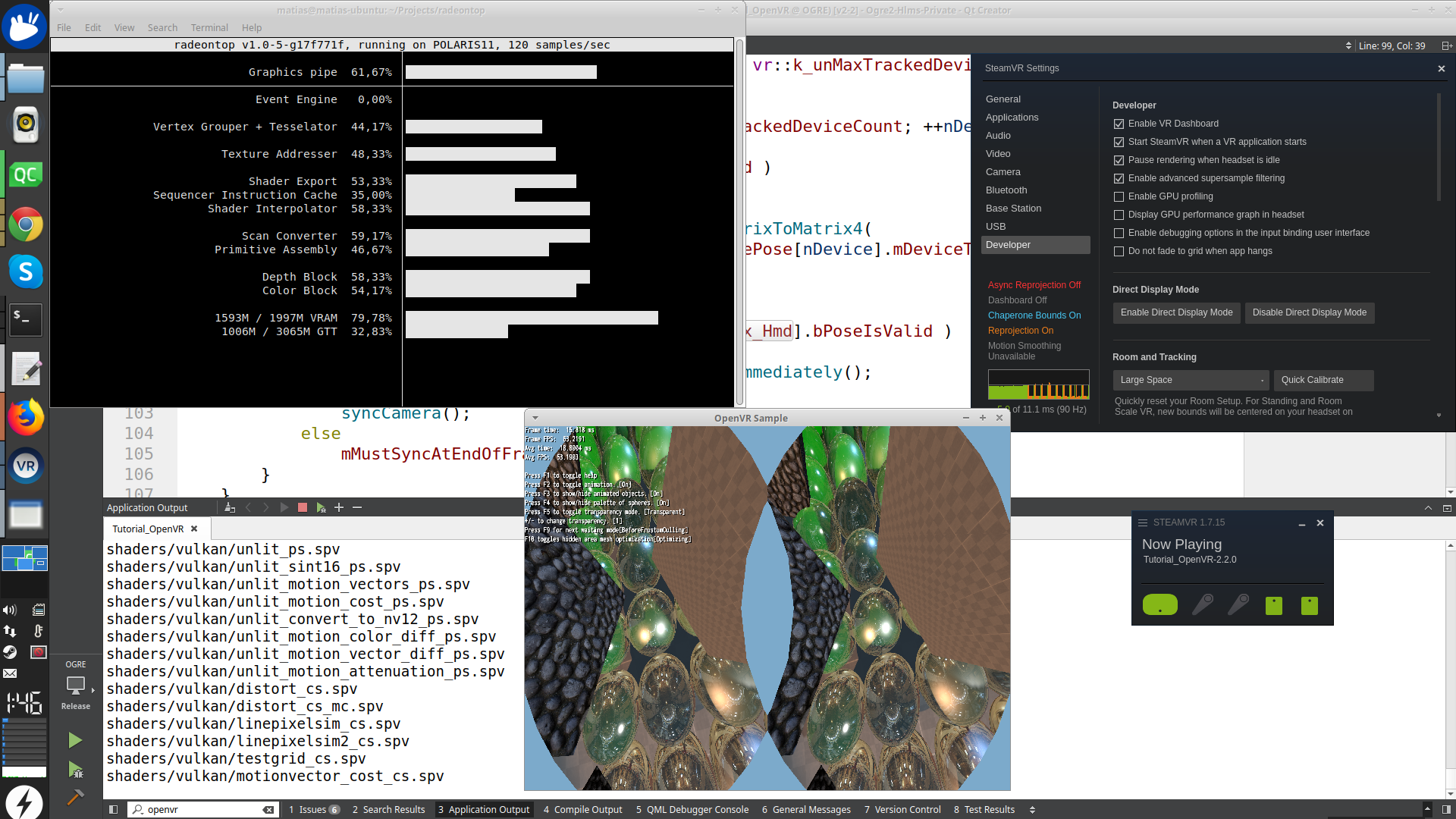The image size is (1456, 819).
Task: Toggle the left sidebar icon in status bar
Action: (113, 809)
